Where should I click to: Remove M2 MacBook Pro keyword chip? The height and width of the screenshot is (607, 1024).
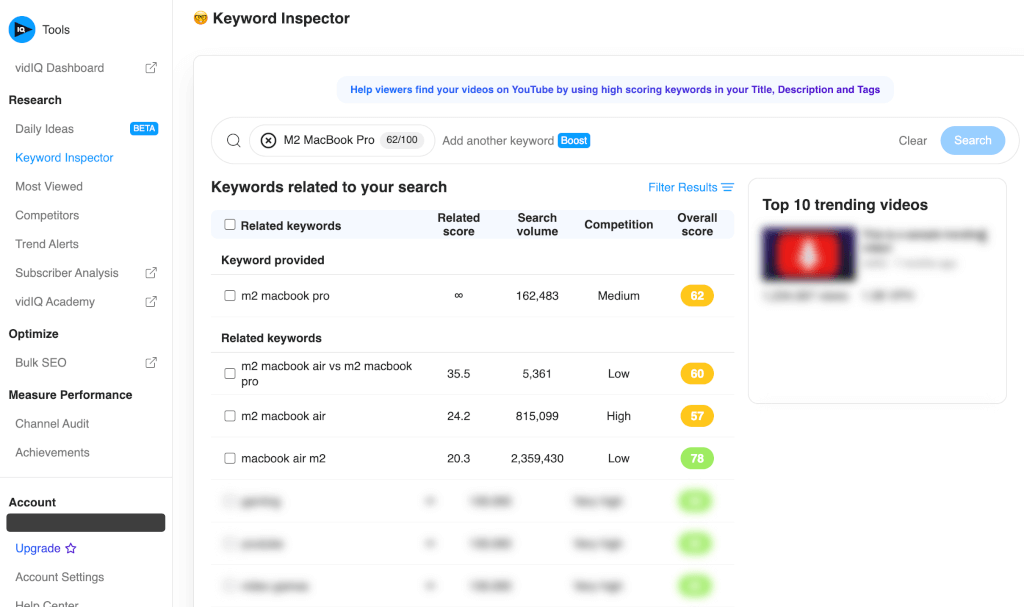[x=268, y=141]
